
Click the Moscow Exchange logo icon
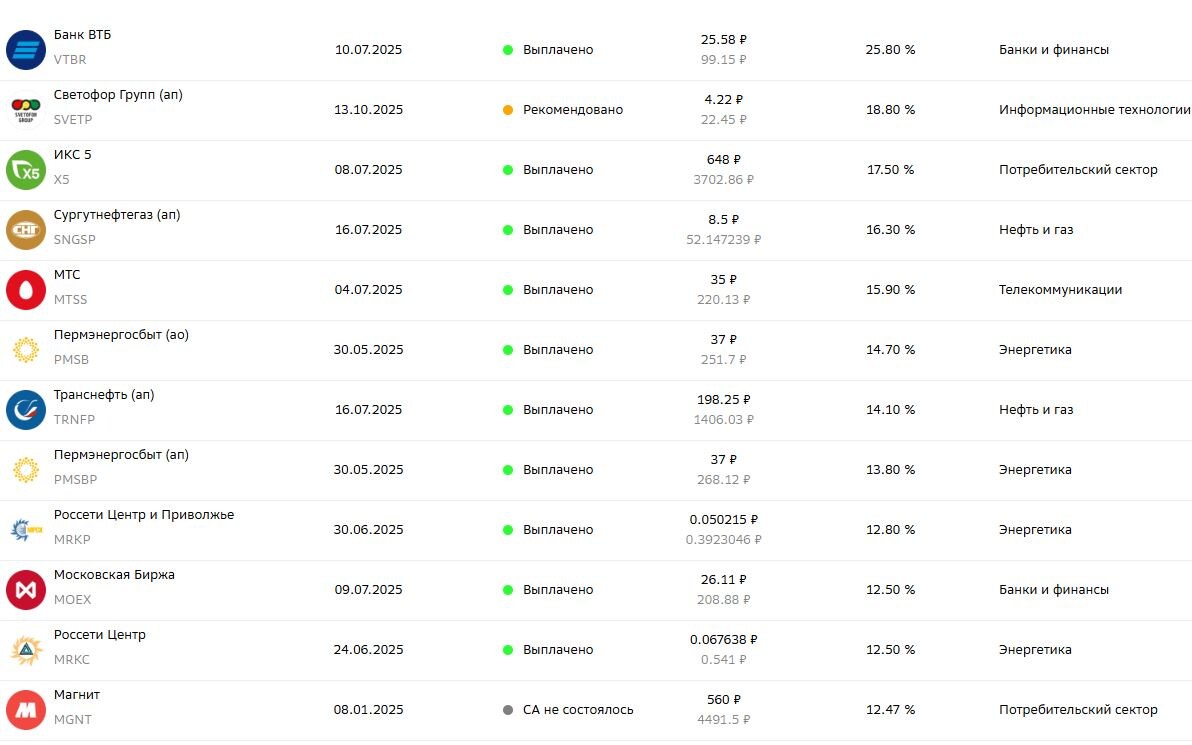tap(26, 591)
